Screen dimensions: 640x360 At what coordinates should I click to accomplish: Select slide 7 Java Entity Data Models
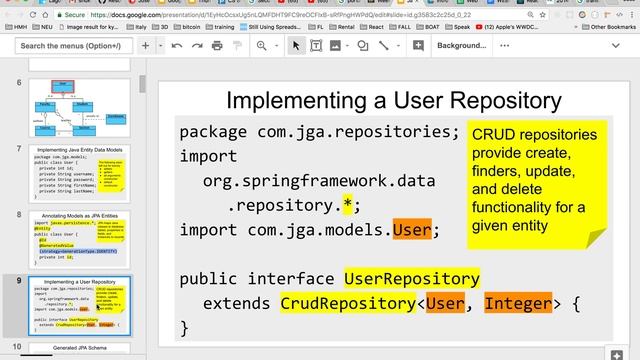80,174
